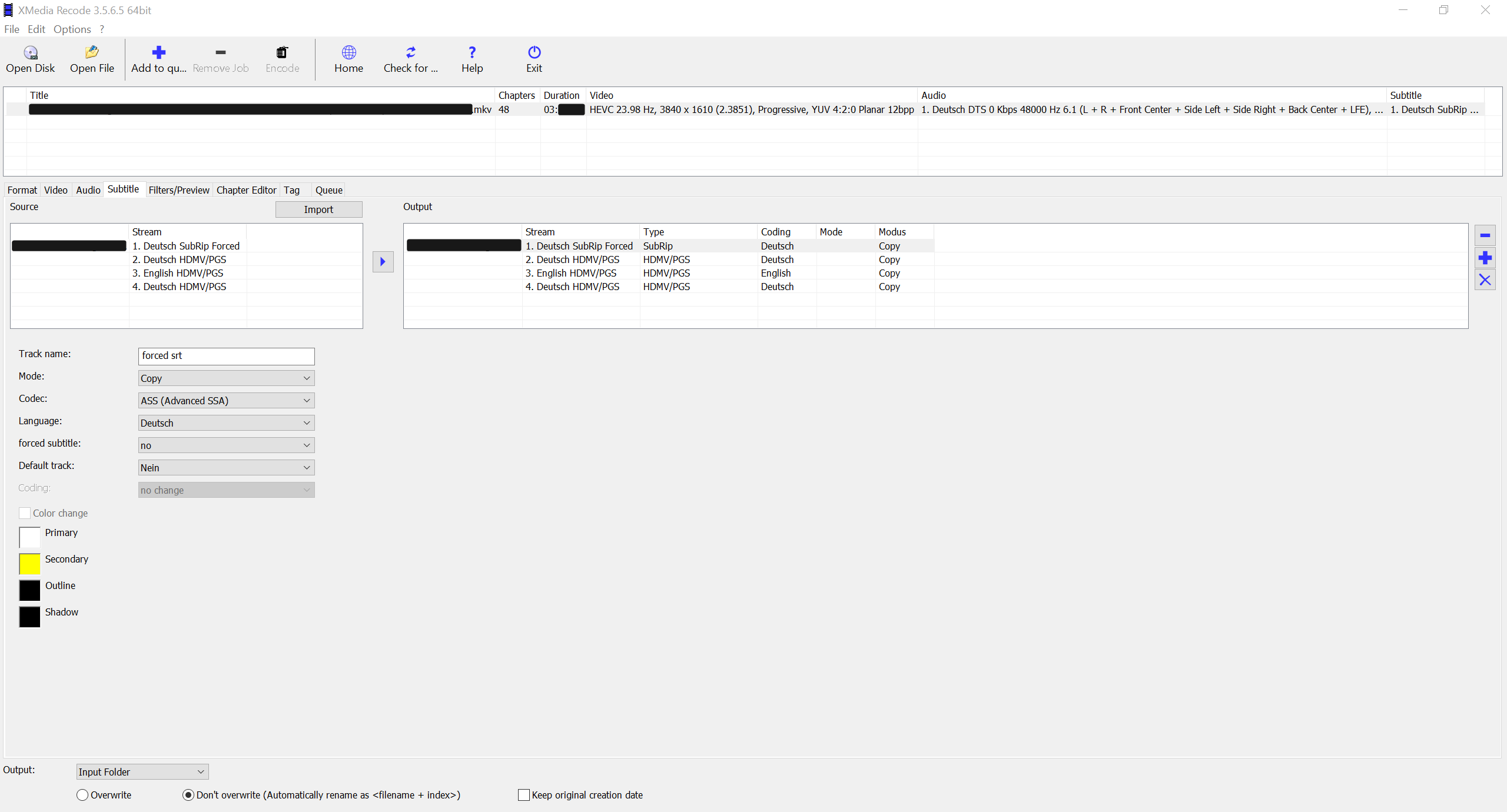Screen dimensions: 1507x812
Task: Open the Language dropdown set to Deutsch
Action: tap(226, 423)
